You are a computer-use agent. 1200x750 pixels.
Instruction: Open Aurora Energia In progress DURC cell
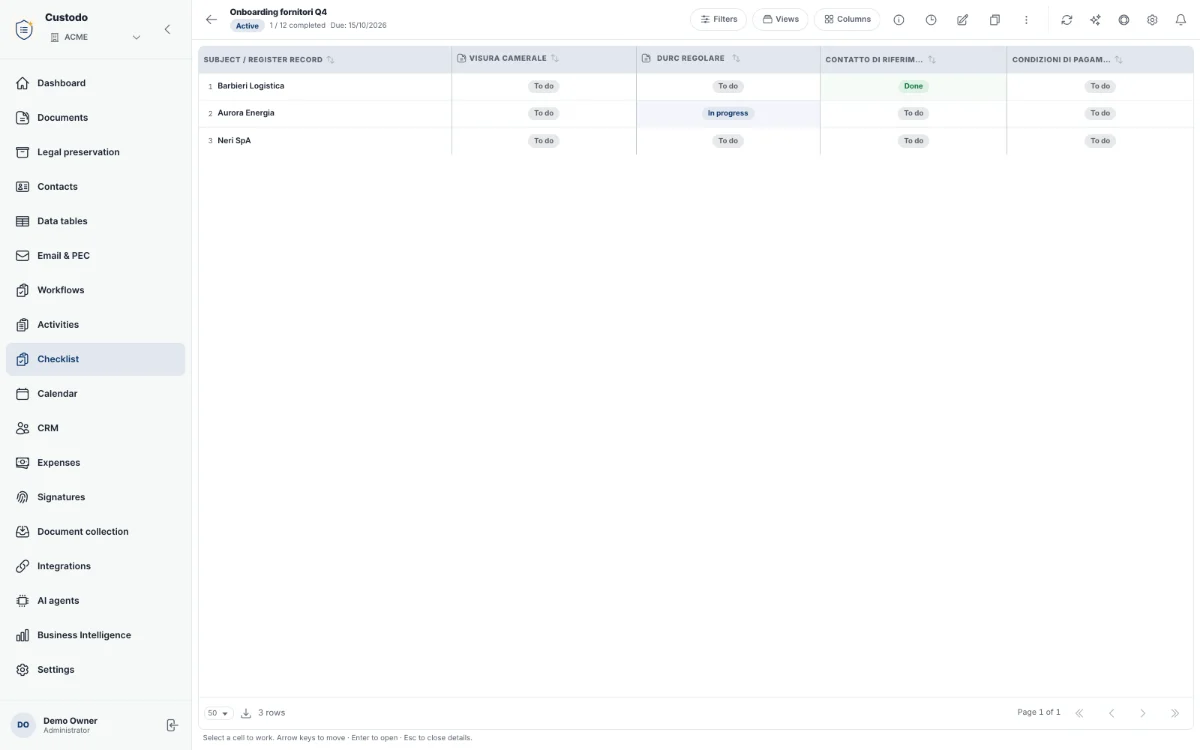click(728, 114)
